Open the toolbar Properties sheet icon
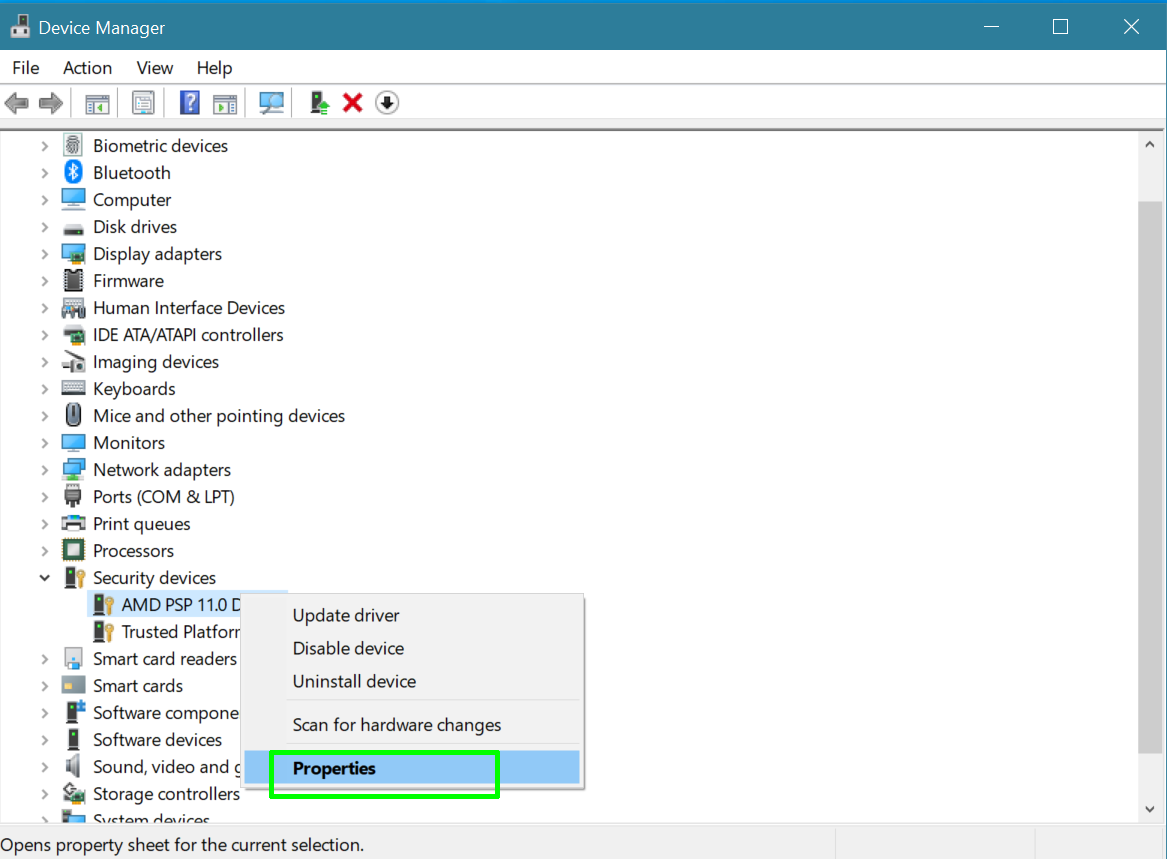Viewport: 1167px width, 859px height. (x=143, y=103)
